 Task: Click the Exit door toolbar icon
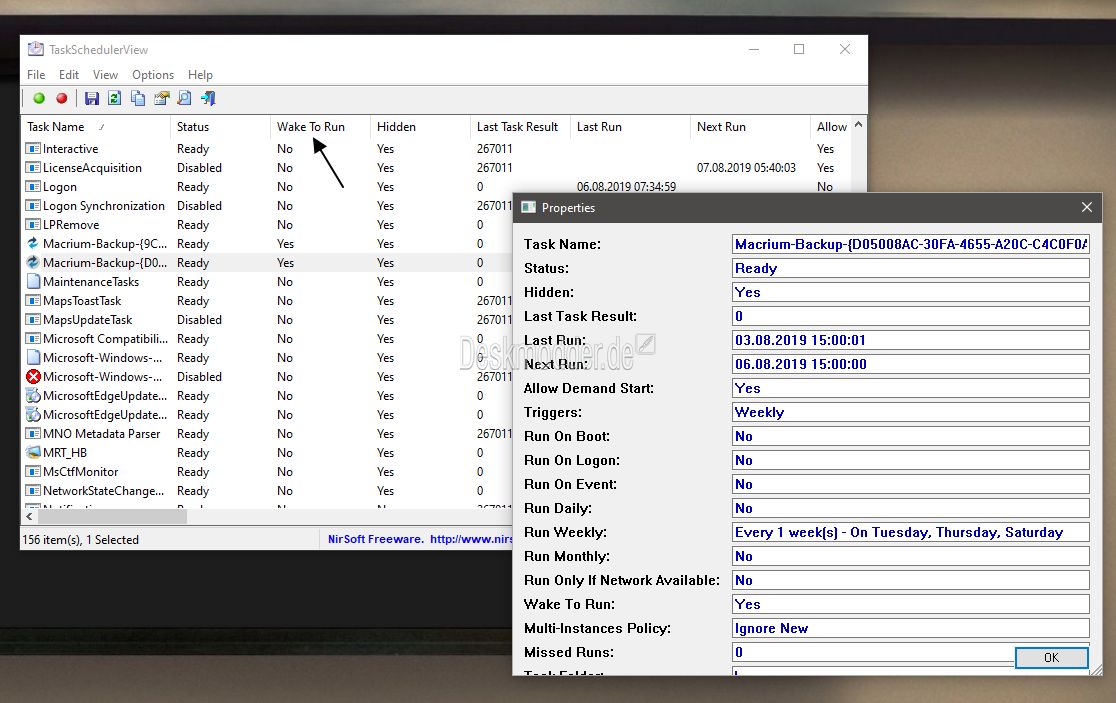pos(208,98)
